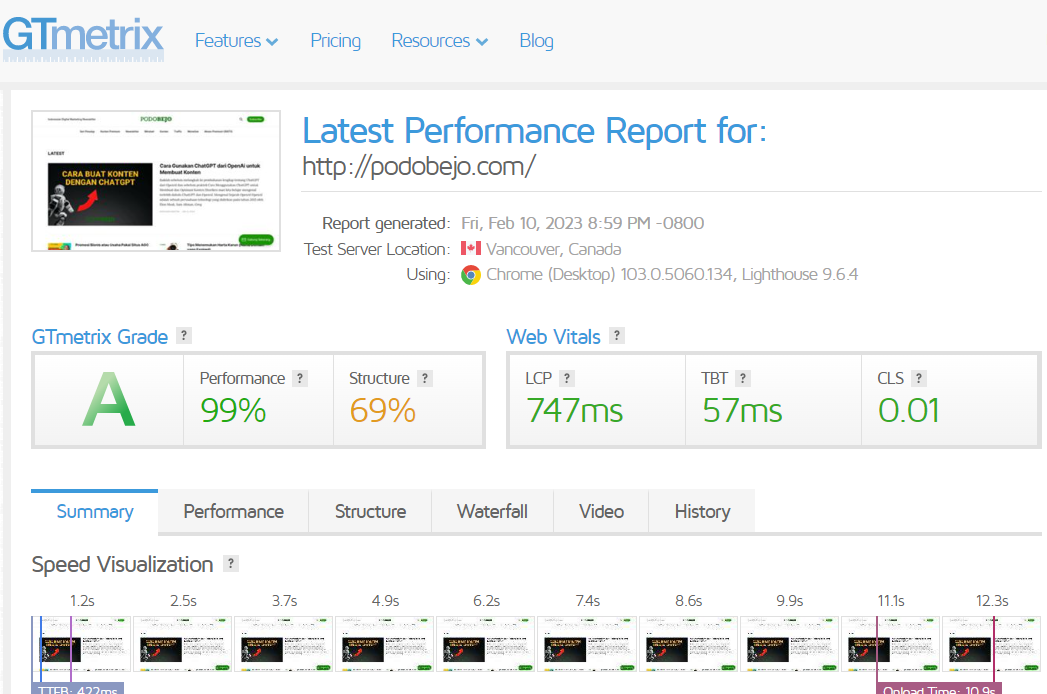Click the 99% Performance score
The height and width of the screenshot is (694, 1047).
tap(233, 410)
